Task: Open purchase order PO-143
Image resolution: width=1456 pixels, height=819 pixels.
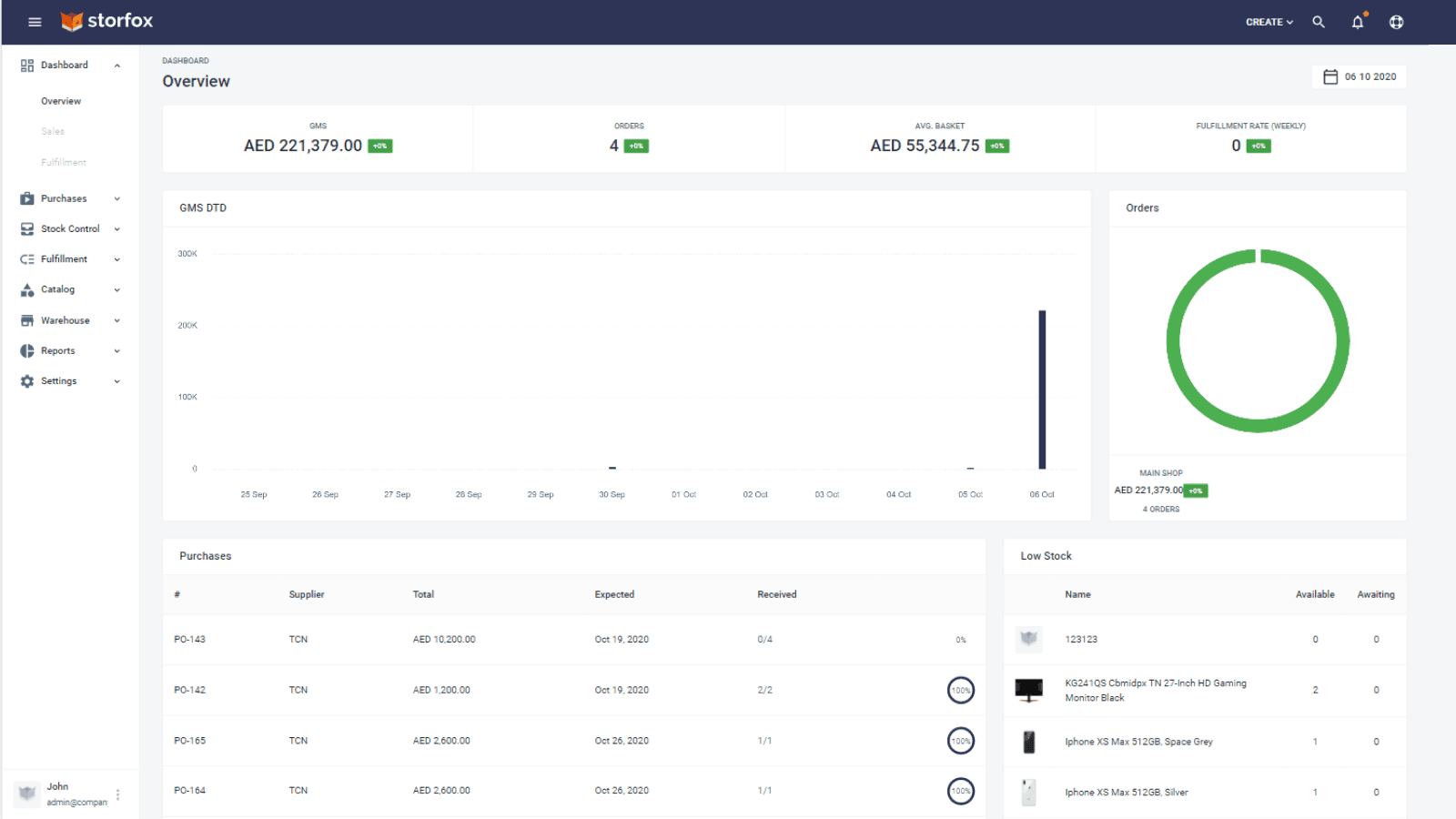Action: tap(189, 639)
